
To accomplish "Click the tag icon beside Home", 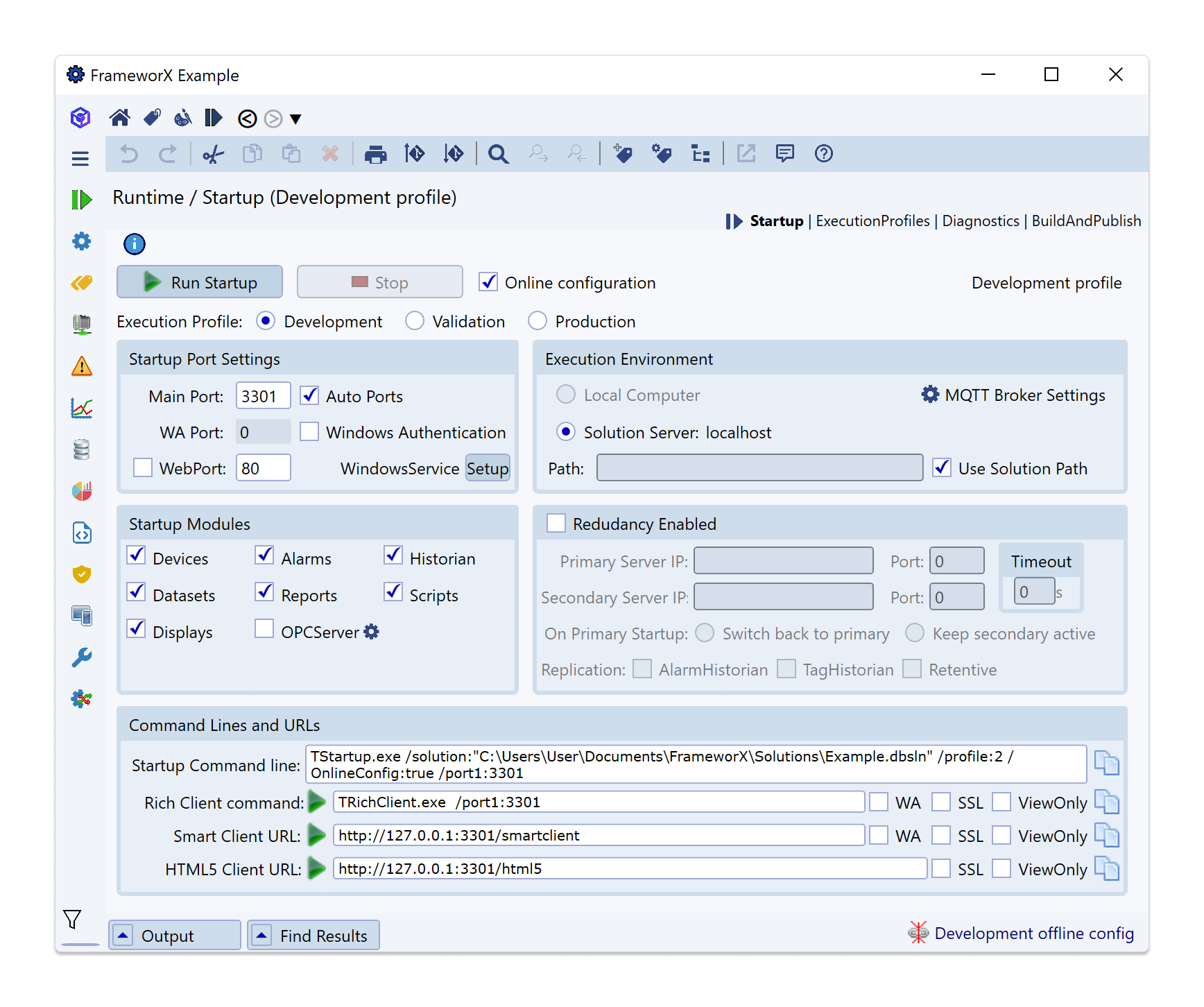I will (152, 118).
